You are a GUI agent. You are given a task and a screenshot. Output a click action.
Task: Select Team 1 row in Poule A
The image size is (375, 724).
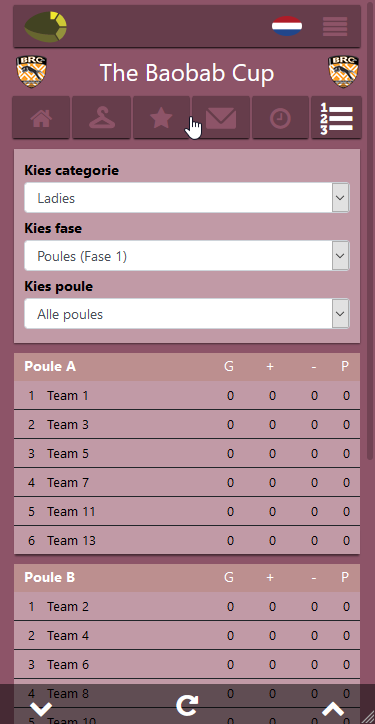coord(187,395)
